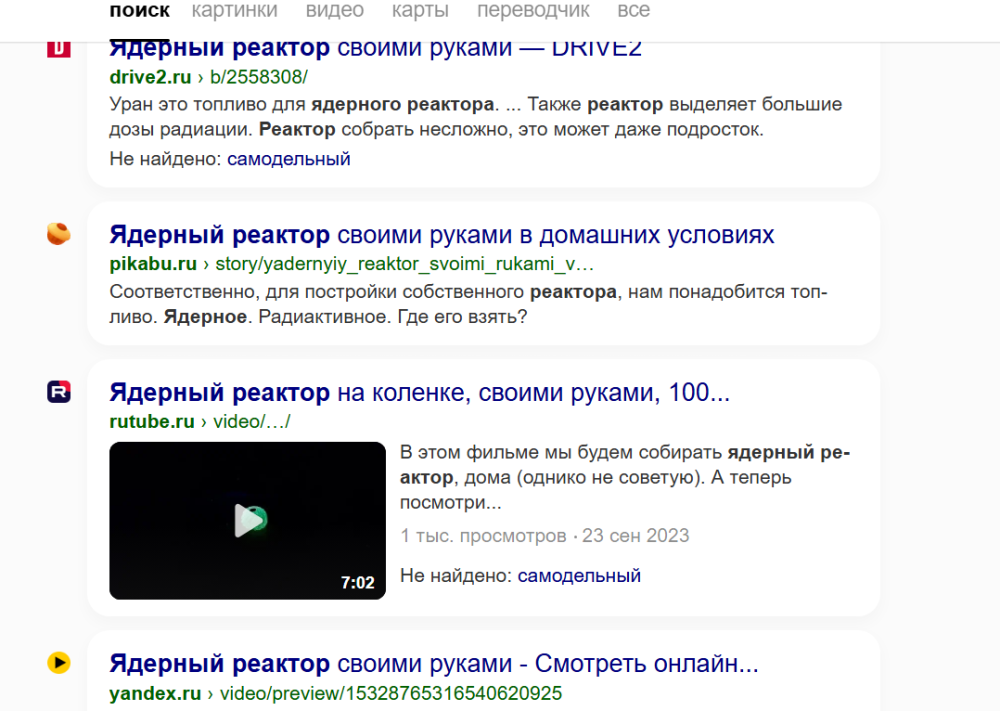1000x711 pixels.
Task: Open the drive2.ru domain link
Action: pyautogui.click(x=150, y=77)
